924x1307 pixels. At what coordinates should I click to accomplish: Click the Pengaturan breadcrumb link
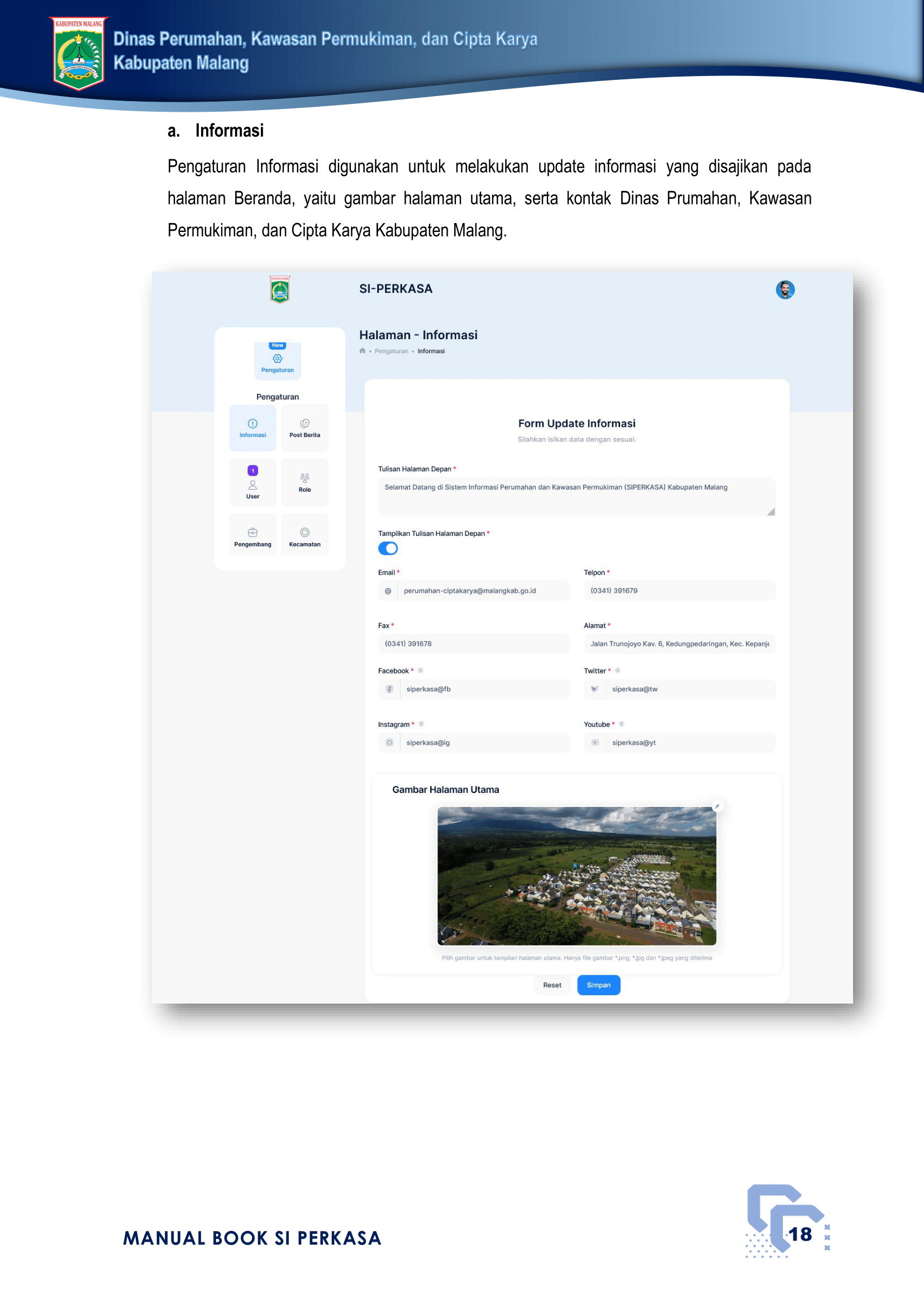[x=391, y=351]
